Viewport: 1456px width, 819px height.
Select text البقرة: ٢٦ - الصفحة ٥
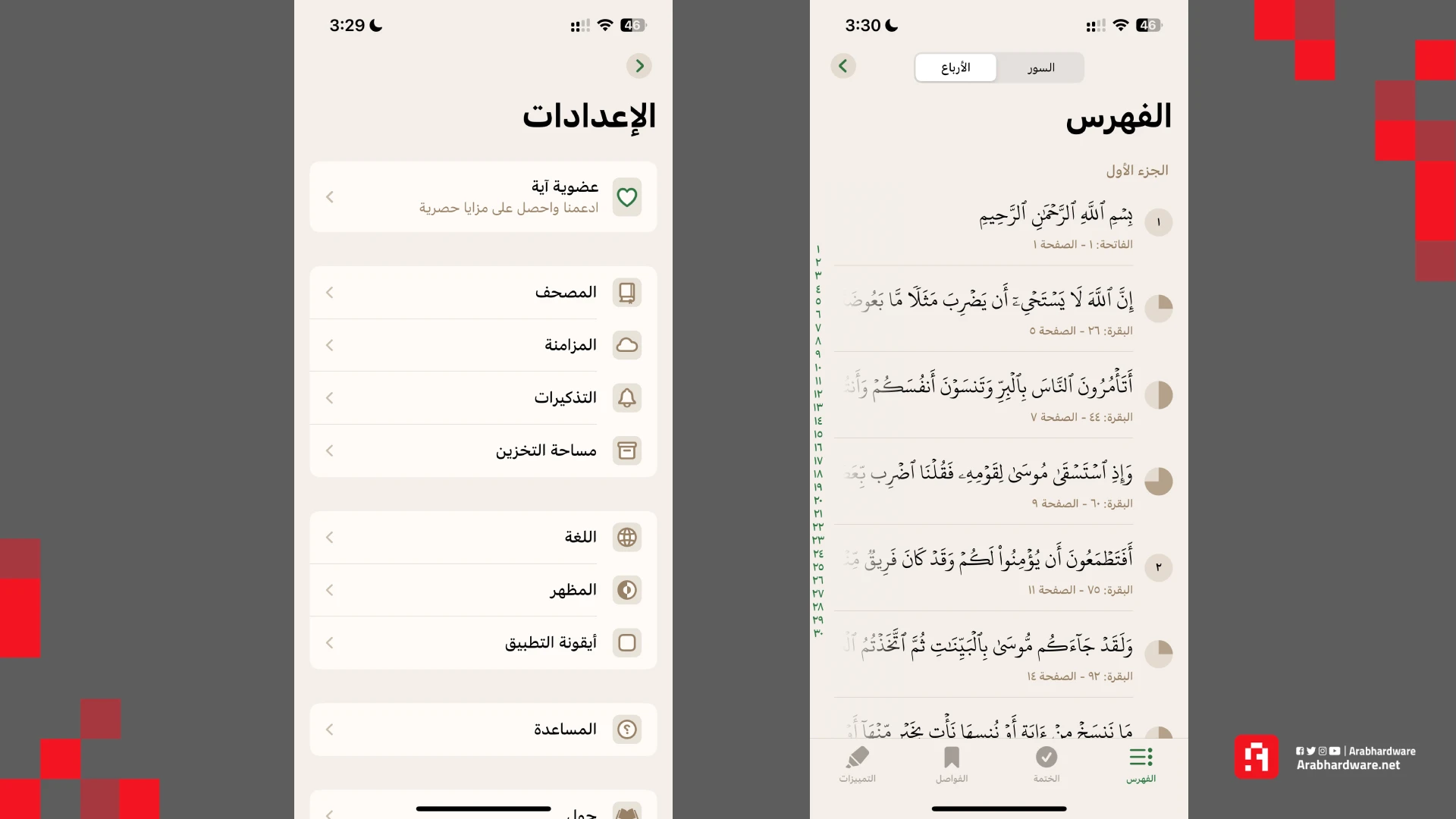[1081, 331]
